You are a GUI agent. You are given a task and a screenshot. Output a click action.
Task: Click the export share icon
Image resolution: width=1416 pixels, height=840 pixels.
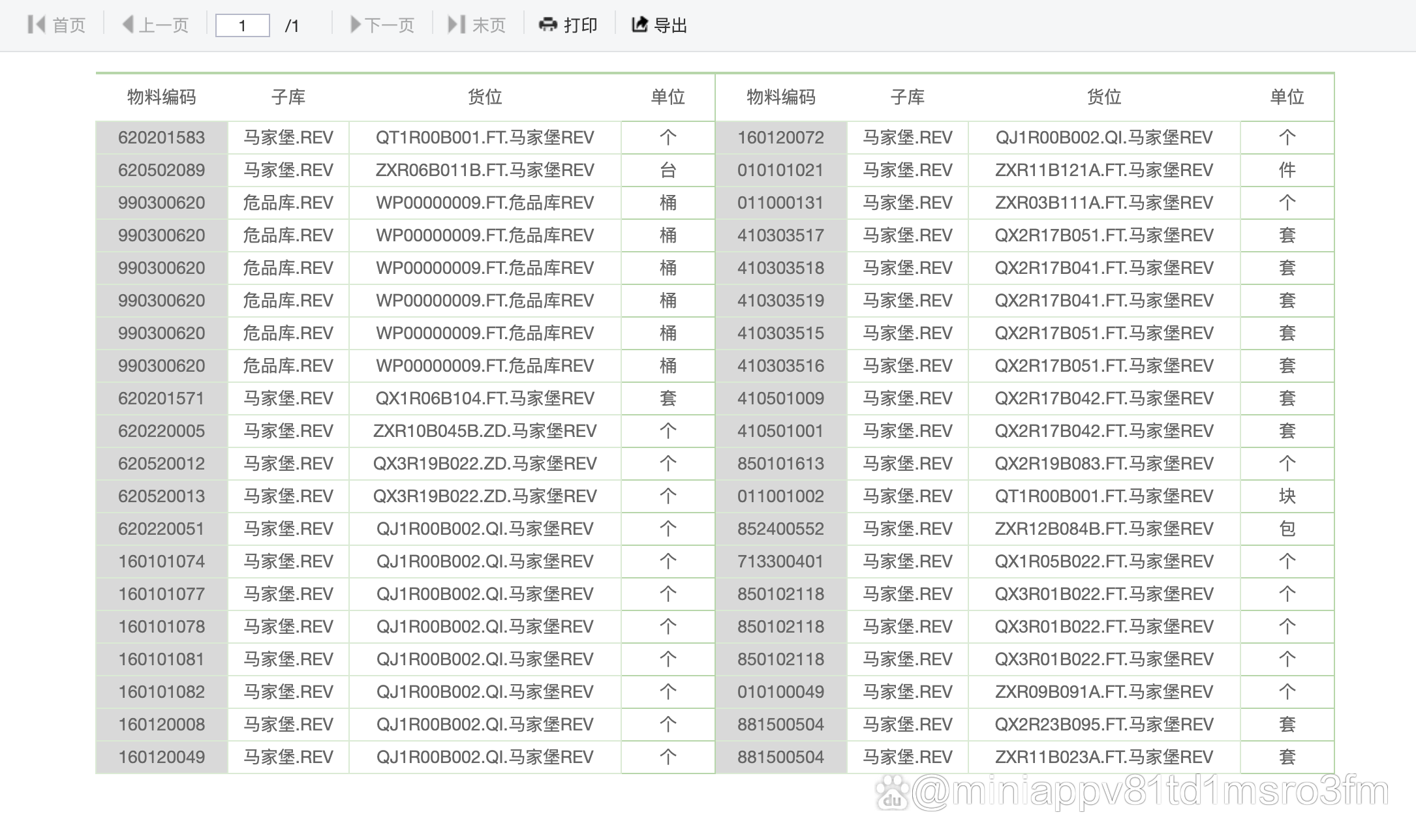[639, 25]
